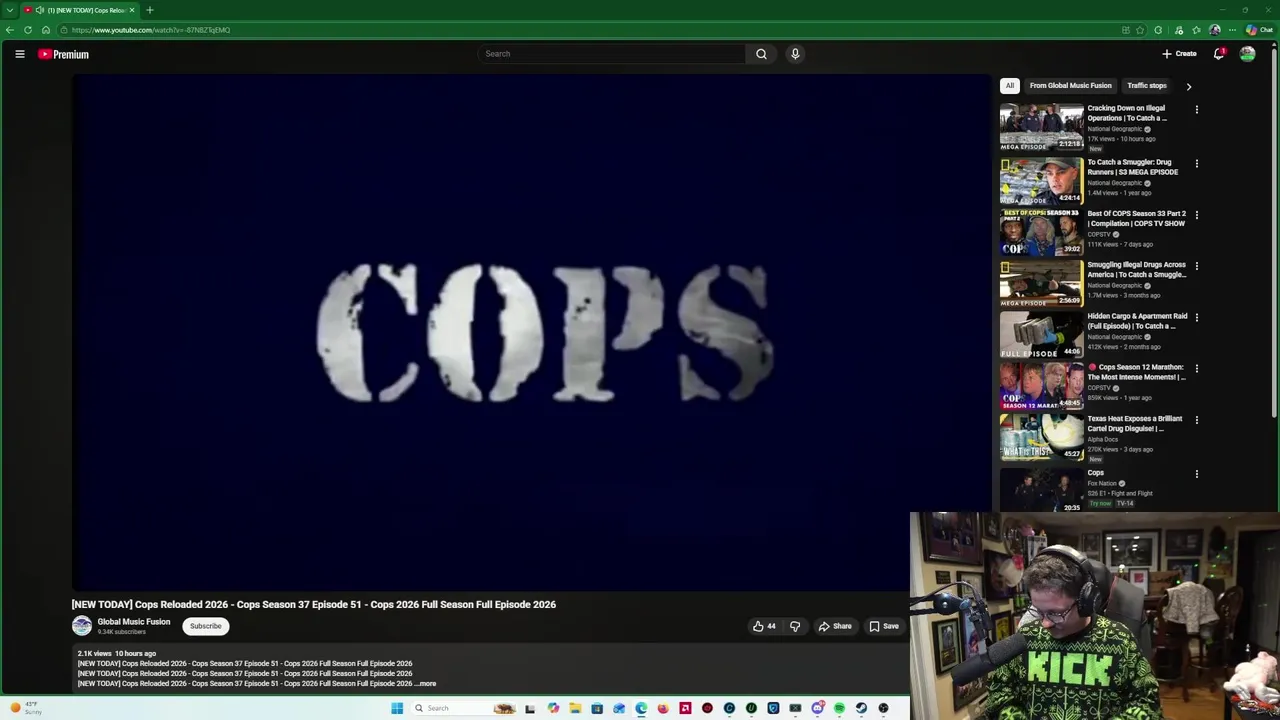
Task: Open browser profile avatar
Action: pos(1214,30)
